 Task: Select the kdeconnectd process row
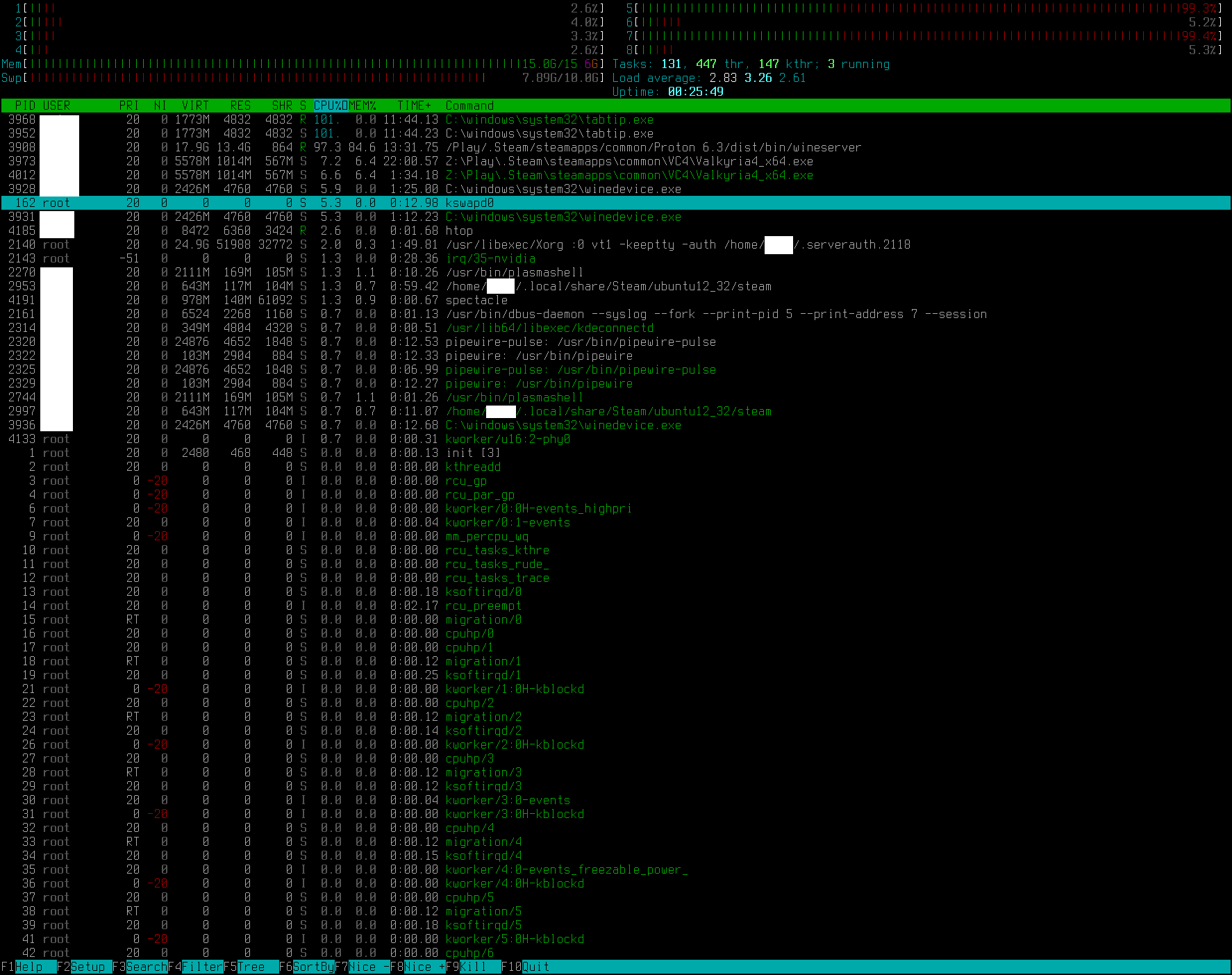coord(616,328)
